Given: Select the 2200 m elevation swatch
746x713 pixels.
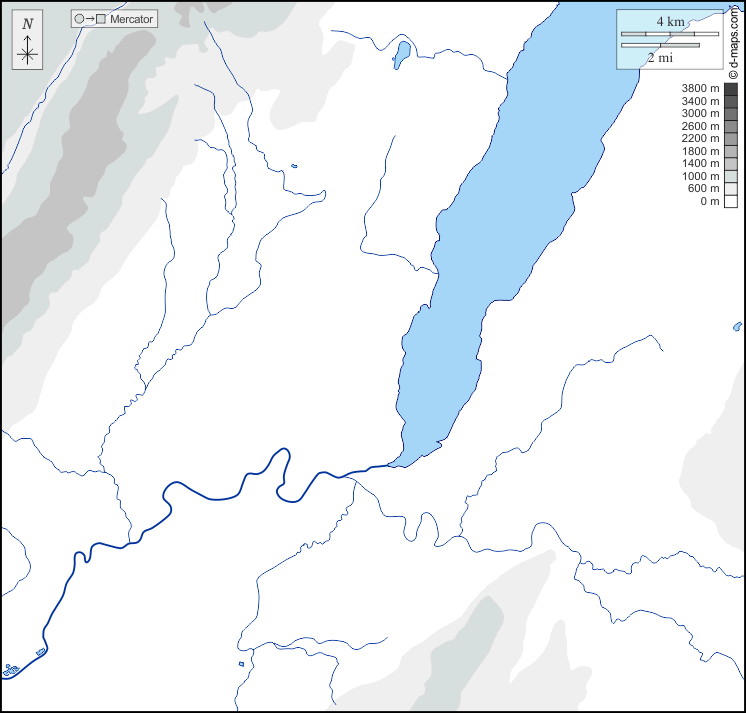Looking at the screenshot, I should click(x=731, y=139).
